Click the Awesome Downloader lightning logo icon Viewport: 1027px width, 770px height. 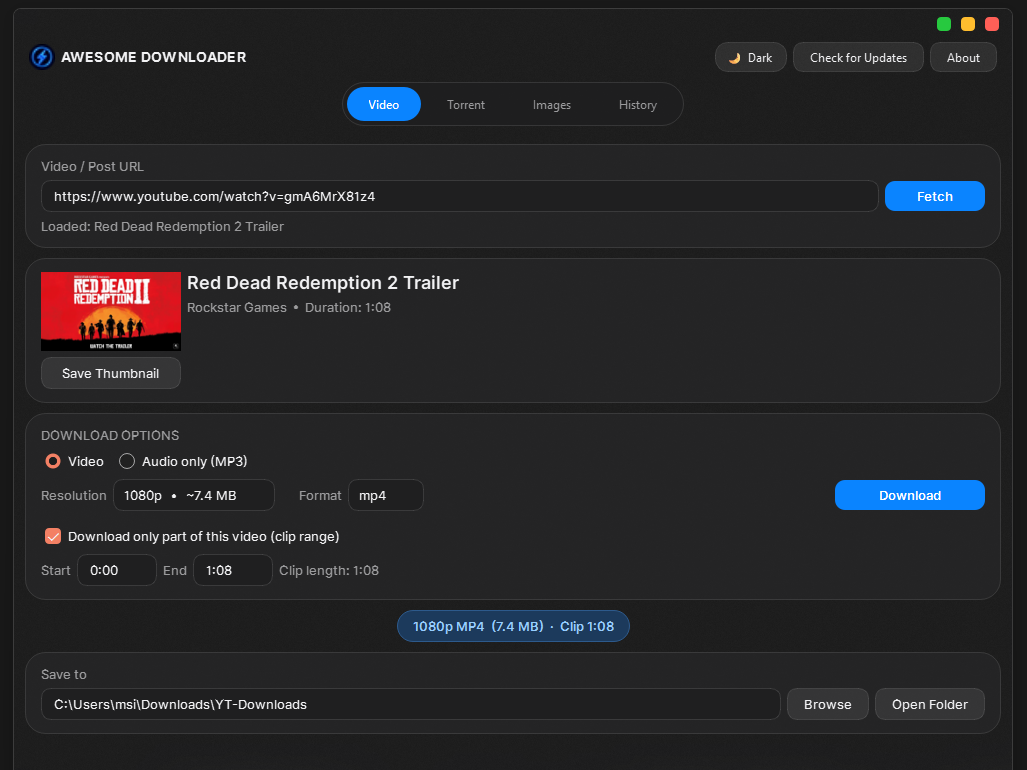click(x=42, y=57)
